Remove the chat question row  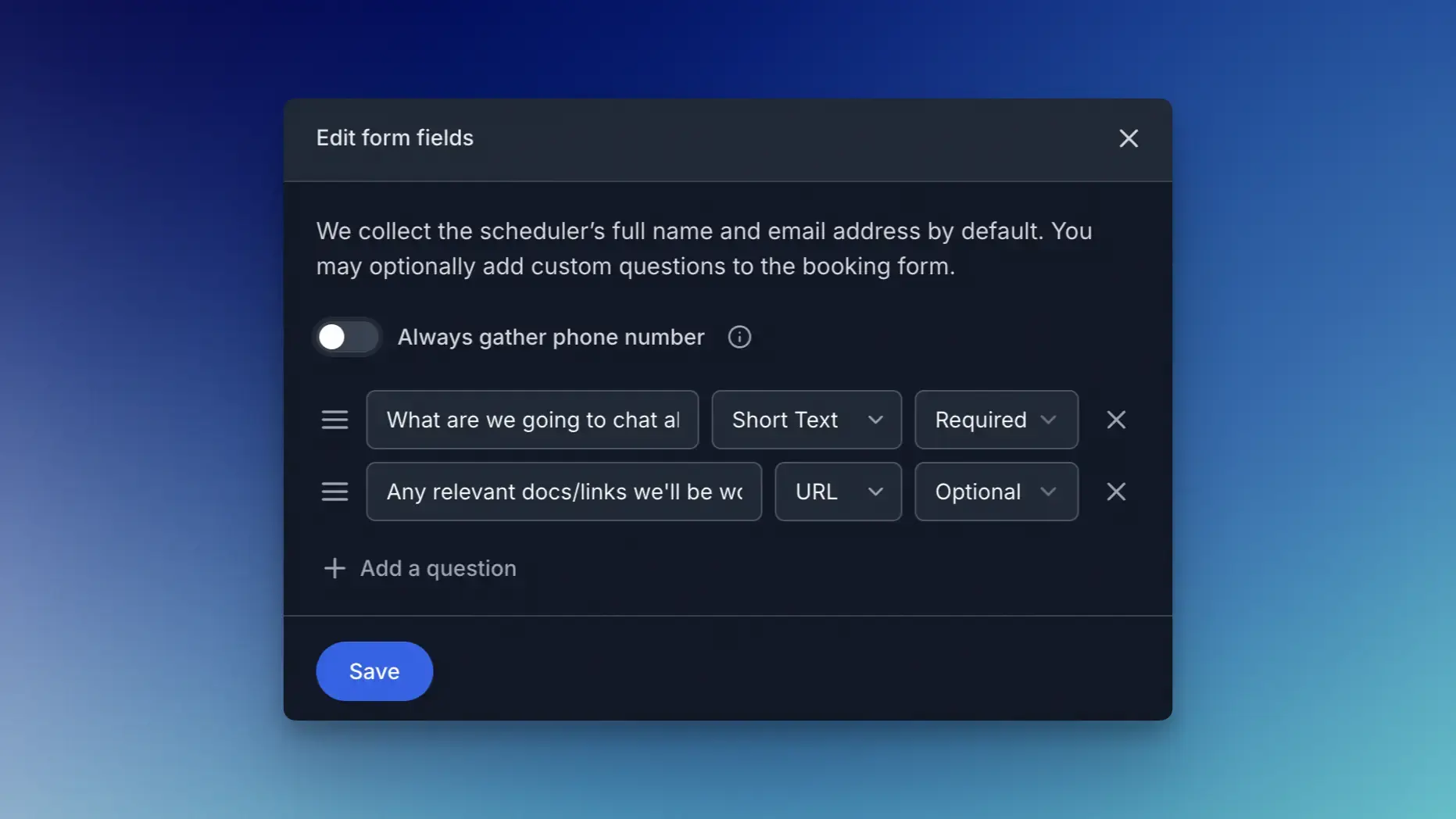[x=1116, y=420]
